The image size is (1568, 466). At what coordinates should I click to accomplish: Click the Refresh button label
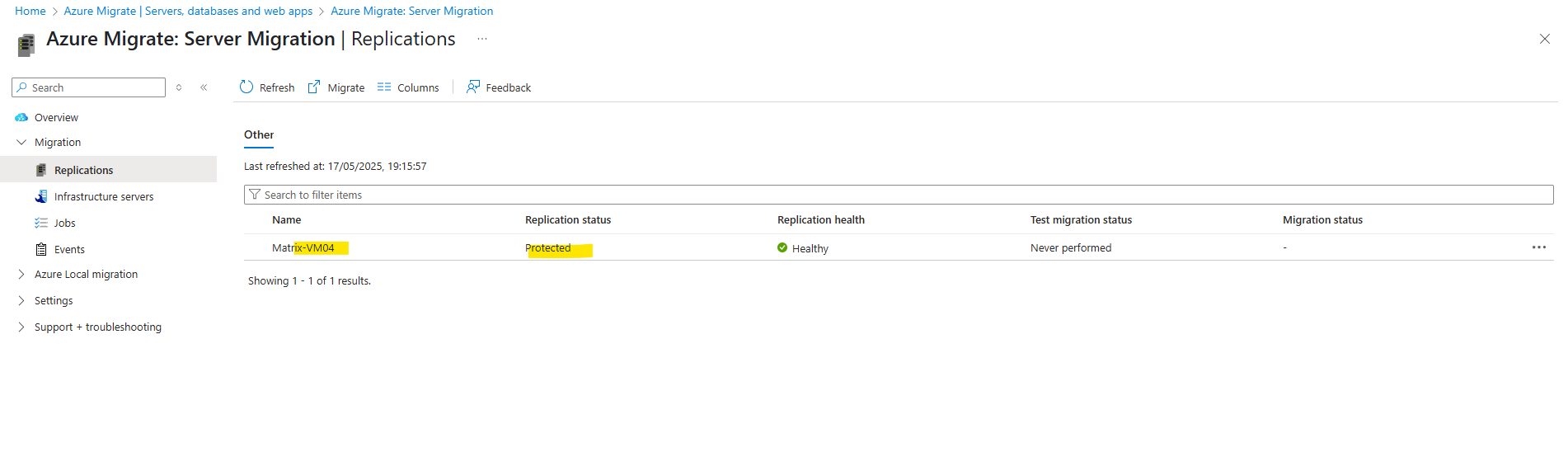coord(277,87)
